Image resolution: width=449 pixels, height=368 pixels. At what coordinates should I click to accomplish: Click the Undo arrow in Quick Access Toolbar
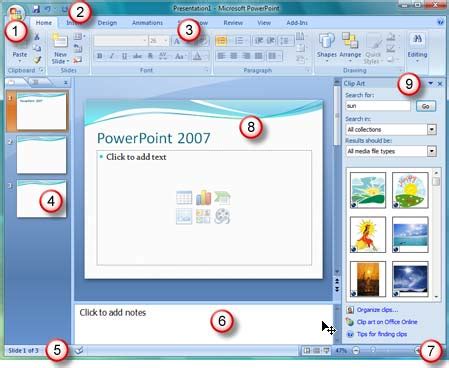tap(48, 9)
